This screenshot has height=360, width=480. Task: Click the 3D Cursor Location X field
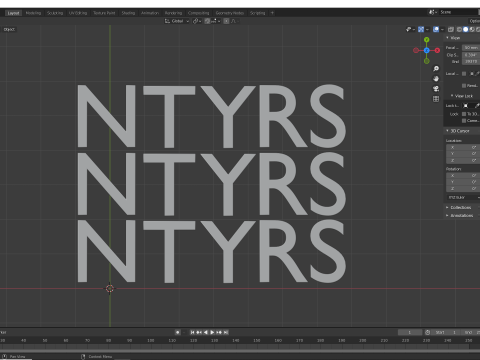coord(463,147)
